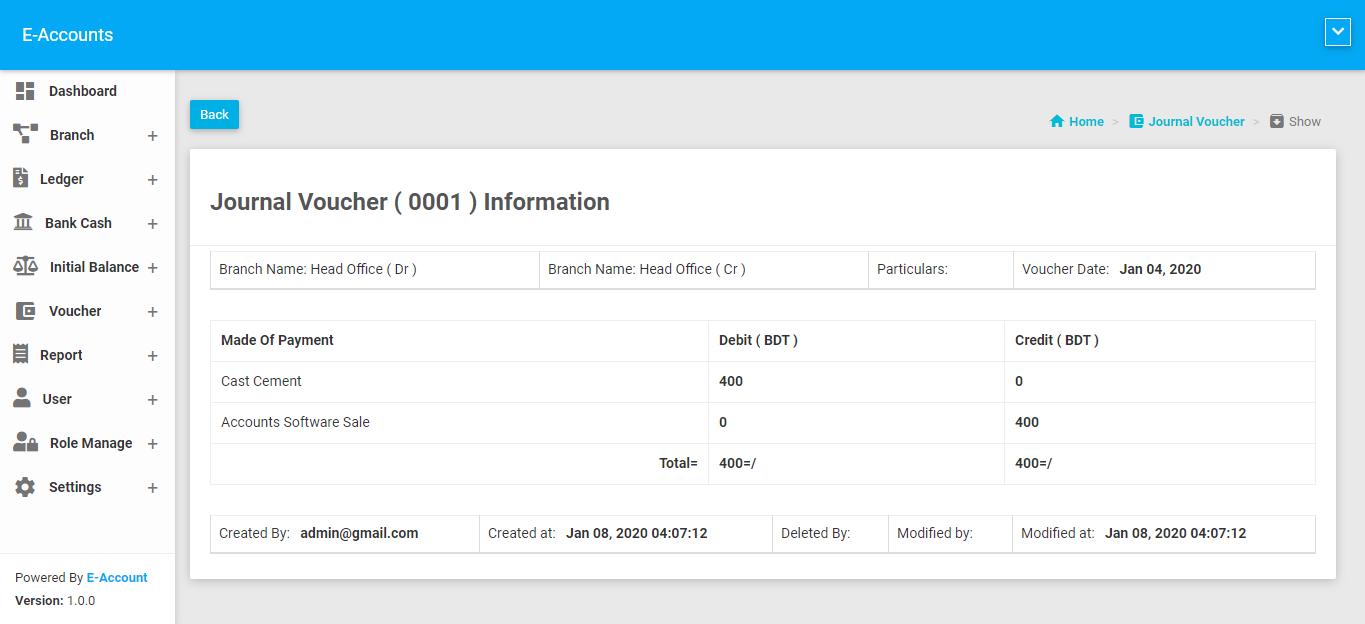
Task: Expand the Report submenu plus sign
Action: point(152,356)
